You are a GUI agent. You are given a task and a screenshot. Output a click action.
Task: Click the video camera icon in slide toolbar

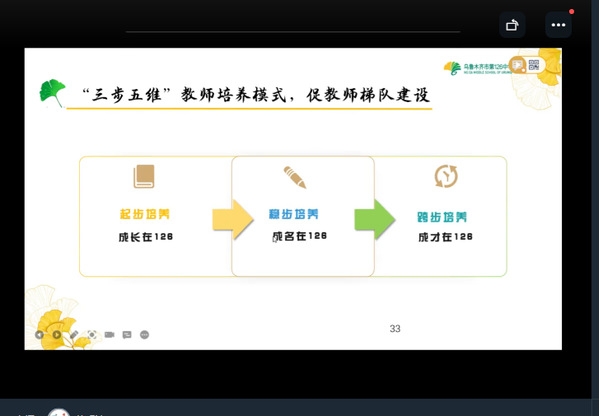[109, 335]
